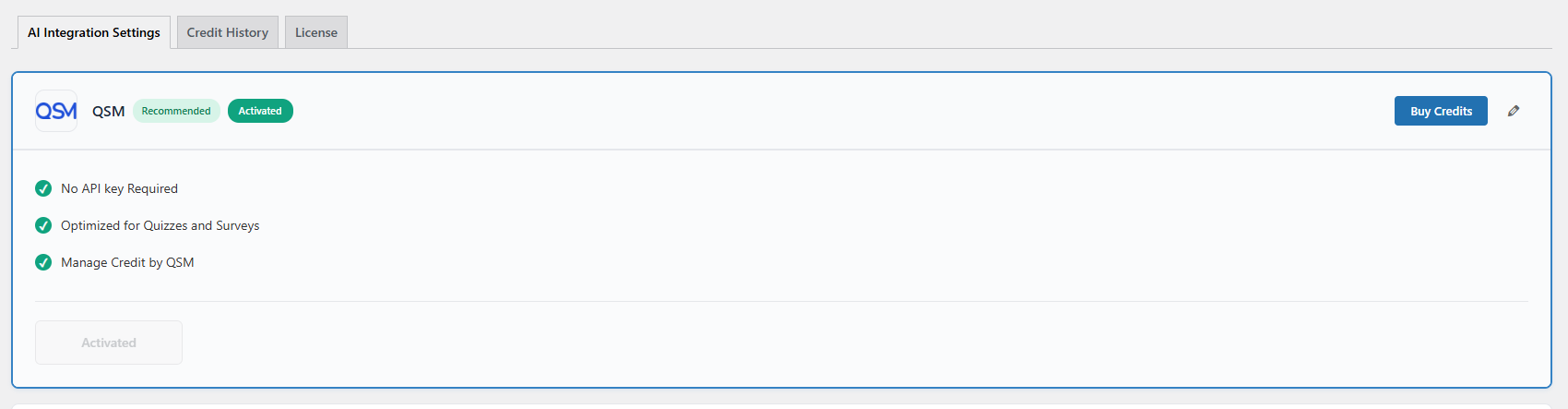1568x409 pixels.
Task: Click the No API key Required text
Action: [119, 188]
